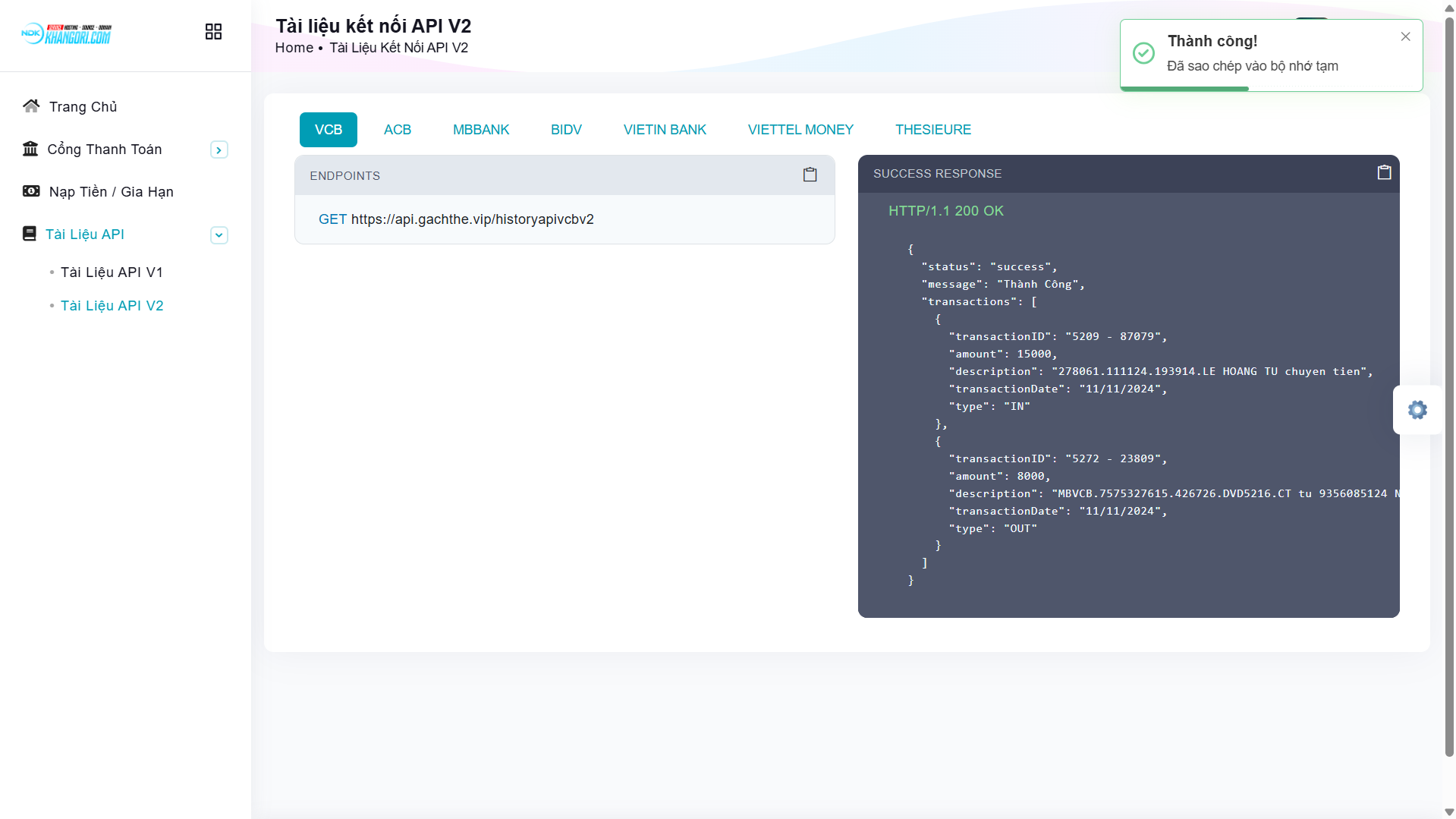Collapse the Tài Liệu API submenu arrow
The width and height of the screenshot is (1456, 819).
(x=219, y=235)
